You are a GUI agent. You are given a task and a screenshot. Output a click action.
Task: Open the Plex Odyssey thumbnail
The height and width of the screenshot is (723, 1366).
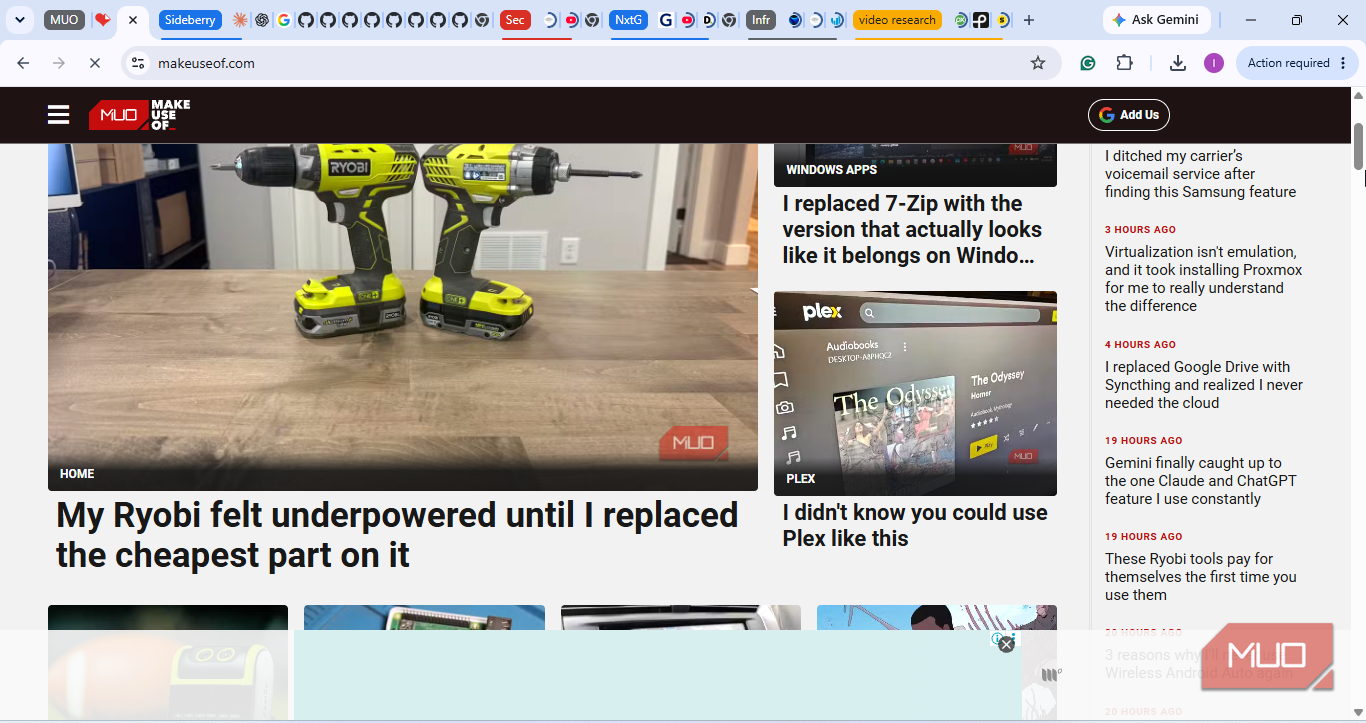(x=915, y=393)
